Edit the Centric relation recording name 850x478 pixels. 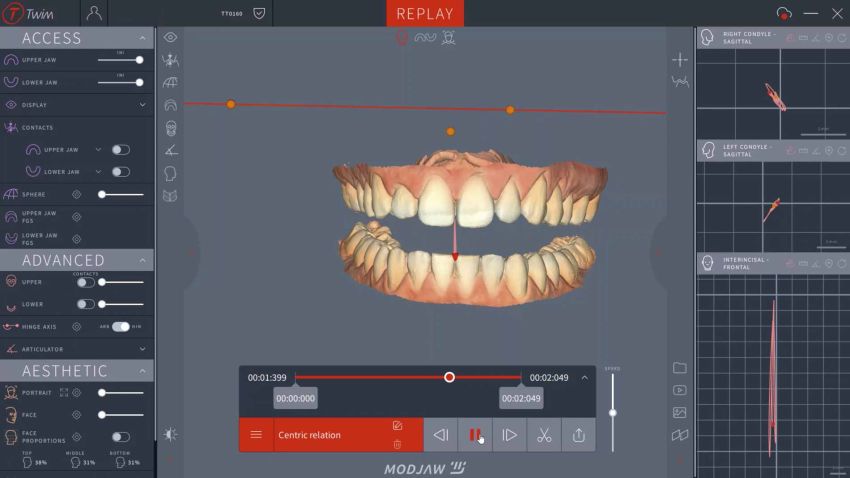click(x=397, y=426)
